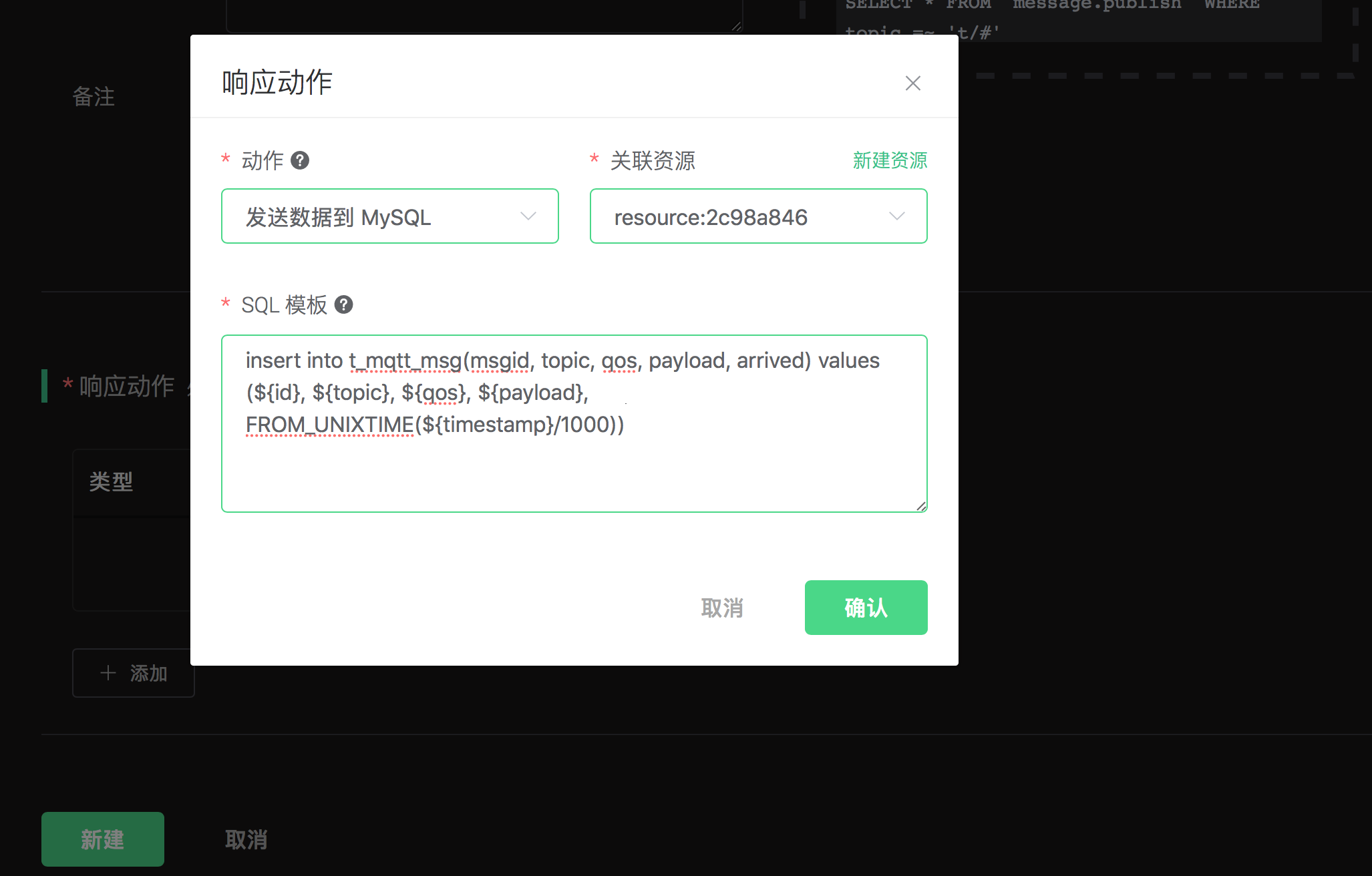Click resize handle of 备注 textarea
The height and width of the screenshot is (876, 1372).
pyautogui.click(x=736, y=26)
